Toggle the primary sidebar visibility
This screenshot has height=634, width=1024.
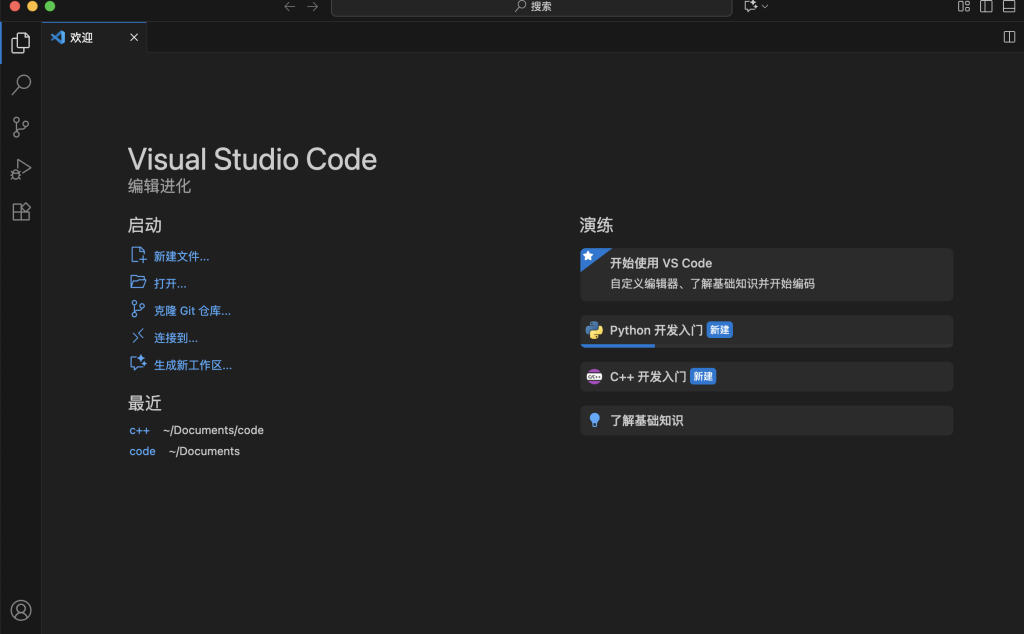[986, 7]
